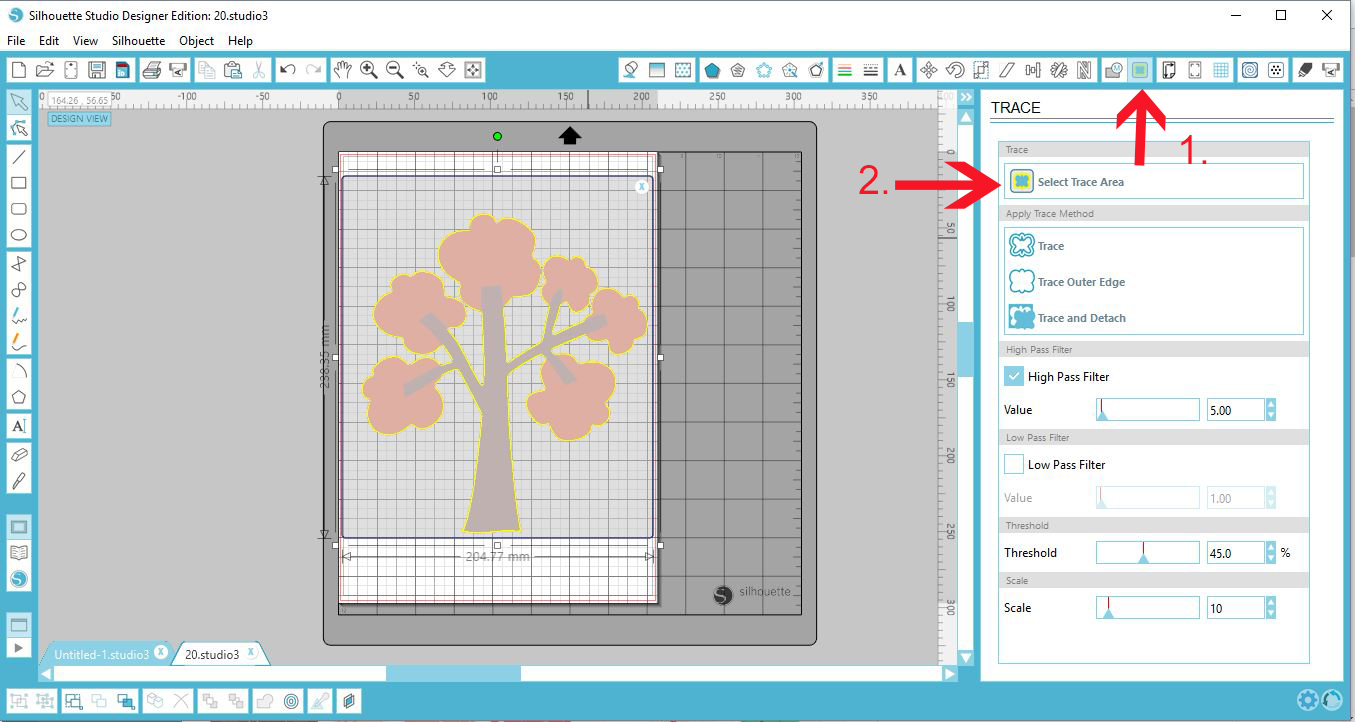Open the Rhinestone panel icon

pyautogui.click(x=1277, y=70)
